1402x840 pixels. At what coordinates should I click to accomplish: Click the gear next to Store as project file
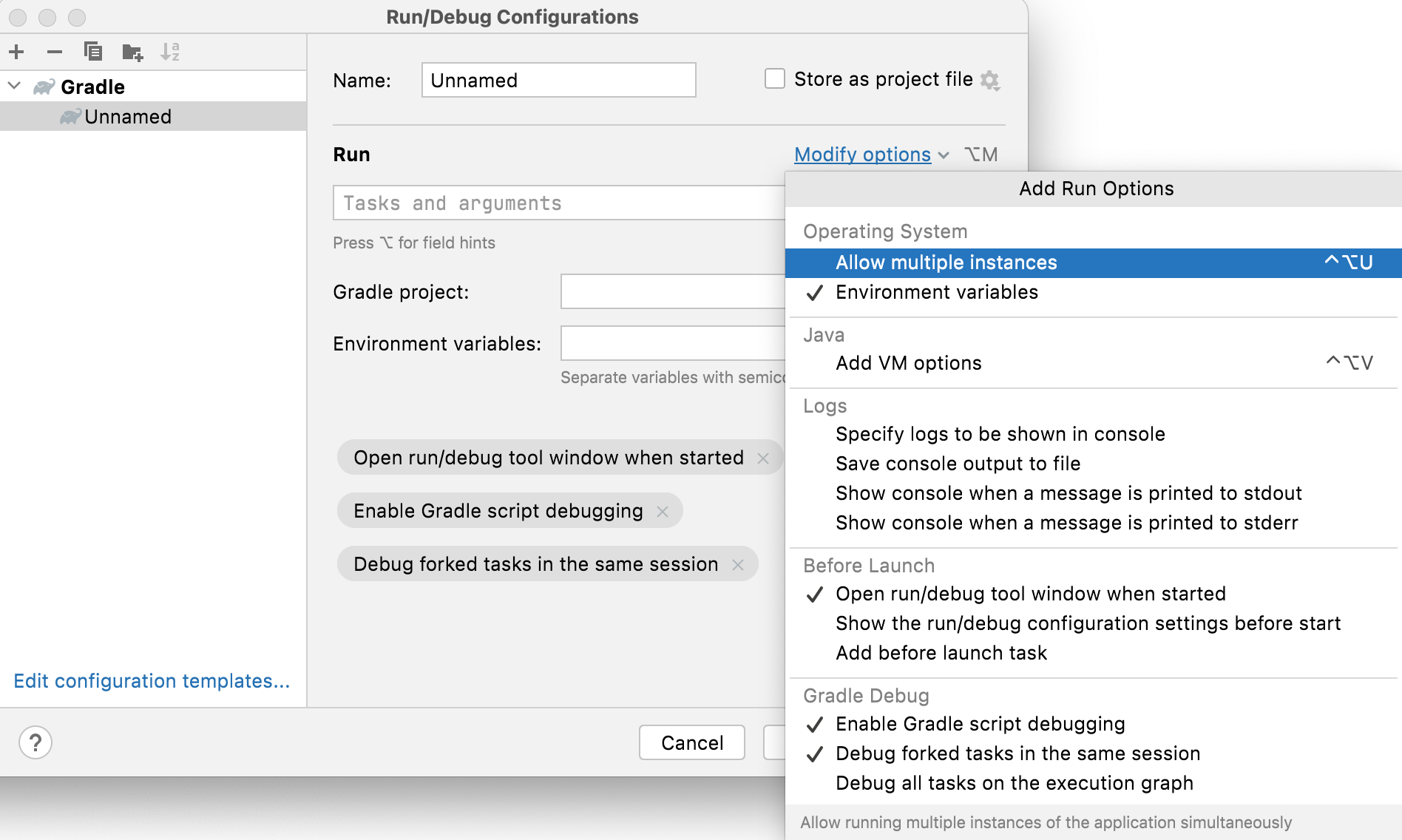991,79
